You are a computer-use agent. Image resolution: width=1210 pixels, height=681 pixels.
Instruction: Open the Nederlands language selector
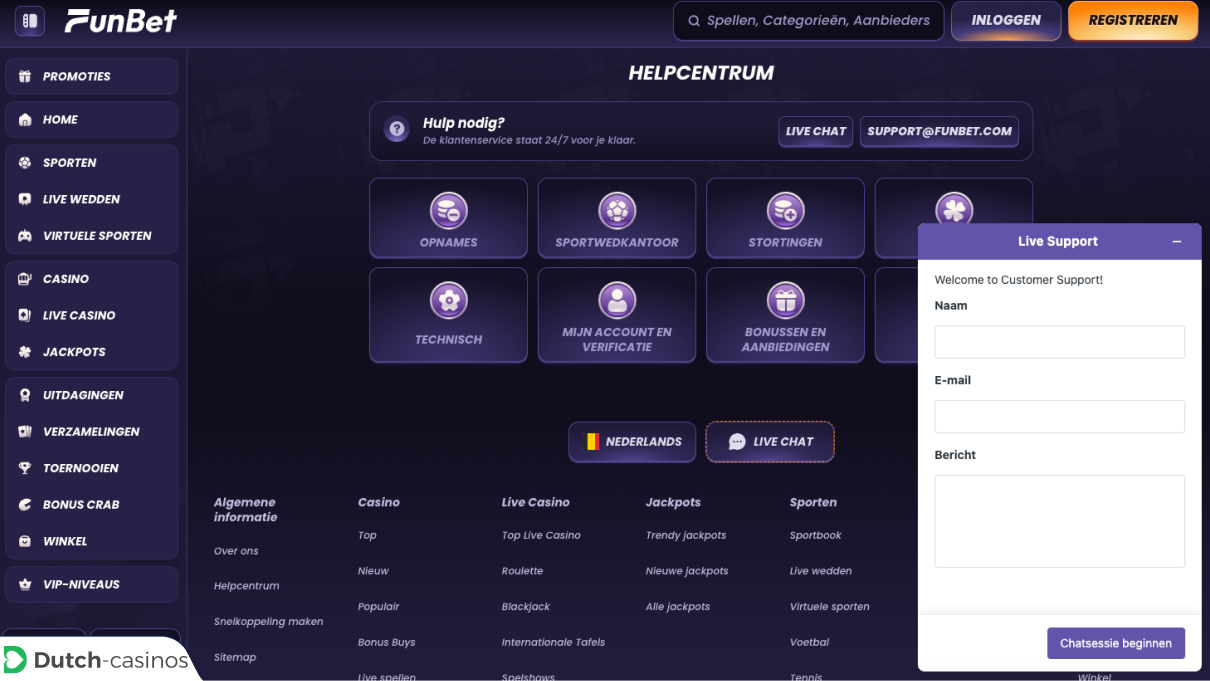(x=632, y=442)
